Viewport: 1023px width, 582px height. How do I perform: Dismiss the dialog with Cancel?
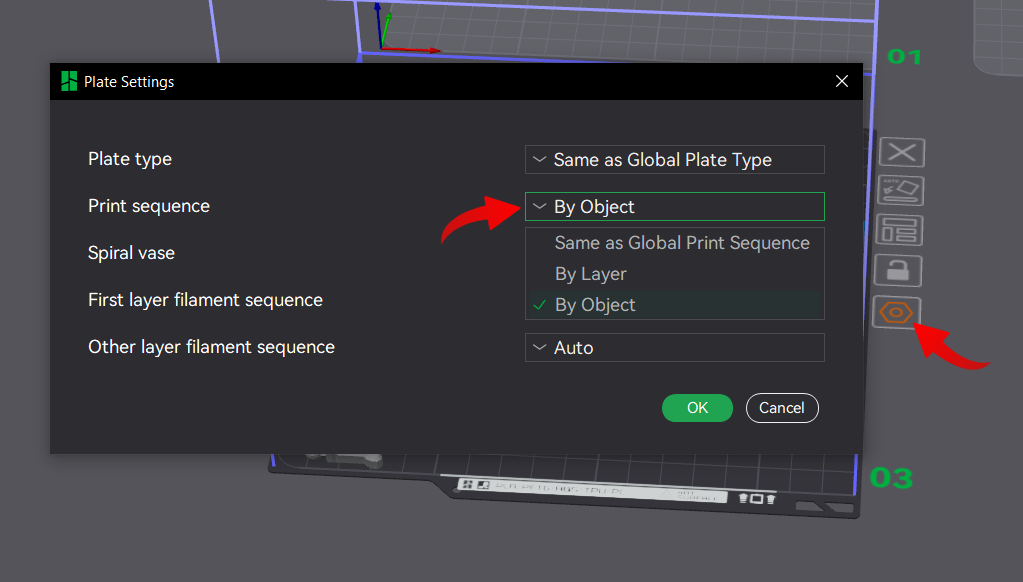782,407
